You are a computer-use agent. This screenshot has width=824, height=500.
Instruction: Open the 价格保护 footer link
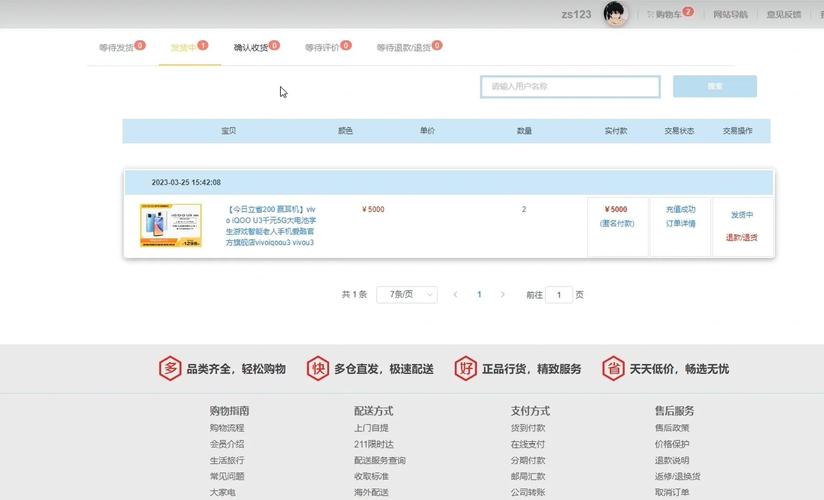pos(672,444)
